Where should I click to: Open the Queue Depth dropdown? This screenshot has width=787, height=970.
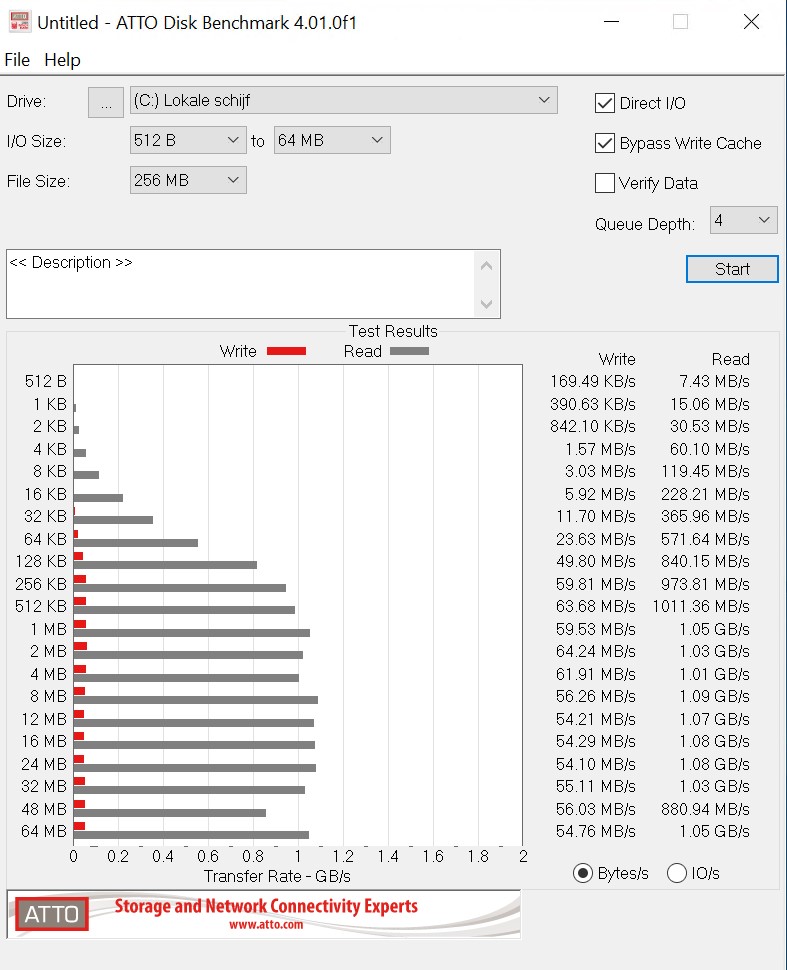(743, 220)
